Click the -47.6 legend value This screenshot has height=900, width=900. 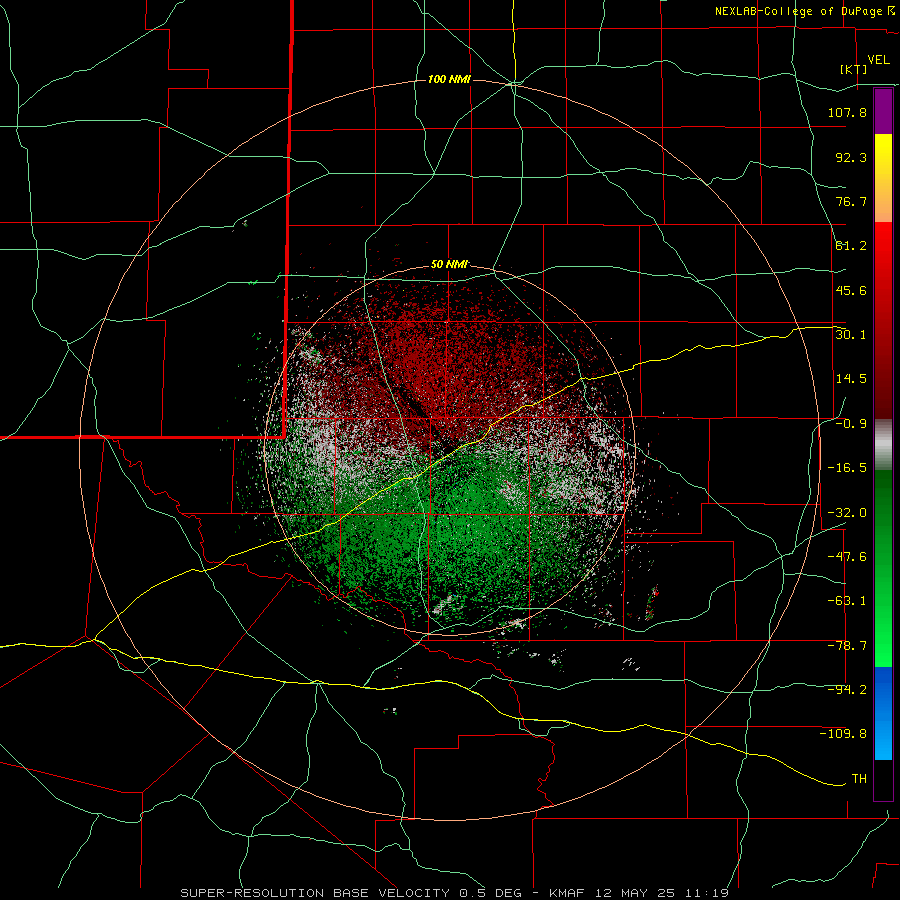(847, 557)
